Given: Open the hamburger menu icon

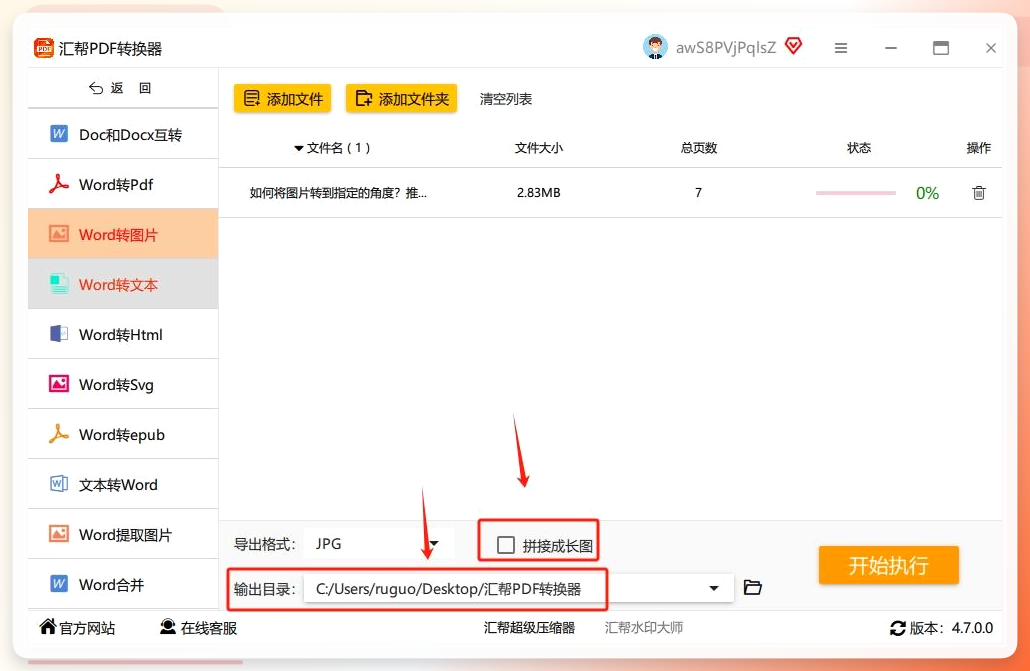Looking at the screenshot, I should click(x=841, y=48).
